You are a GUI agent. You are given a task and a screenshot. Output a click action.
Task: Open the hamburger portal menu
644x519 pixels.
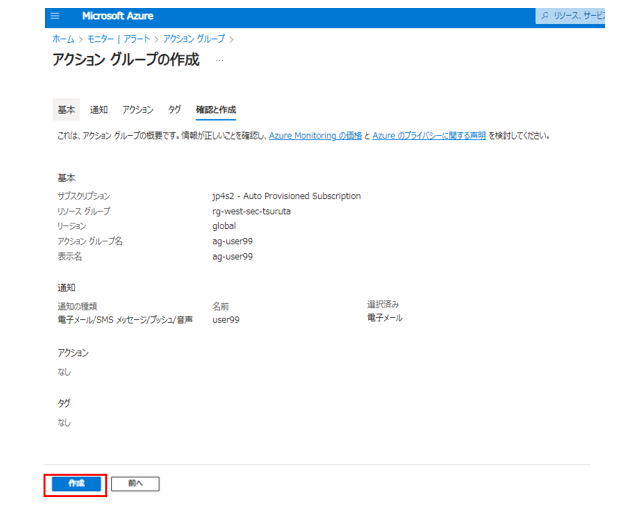point(55,16)
